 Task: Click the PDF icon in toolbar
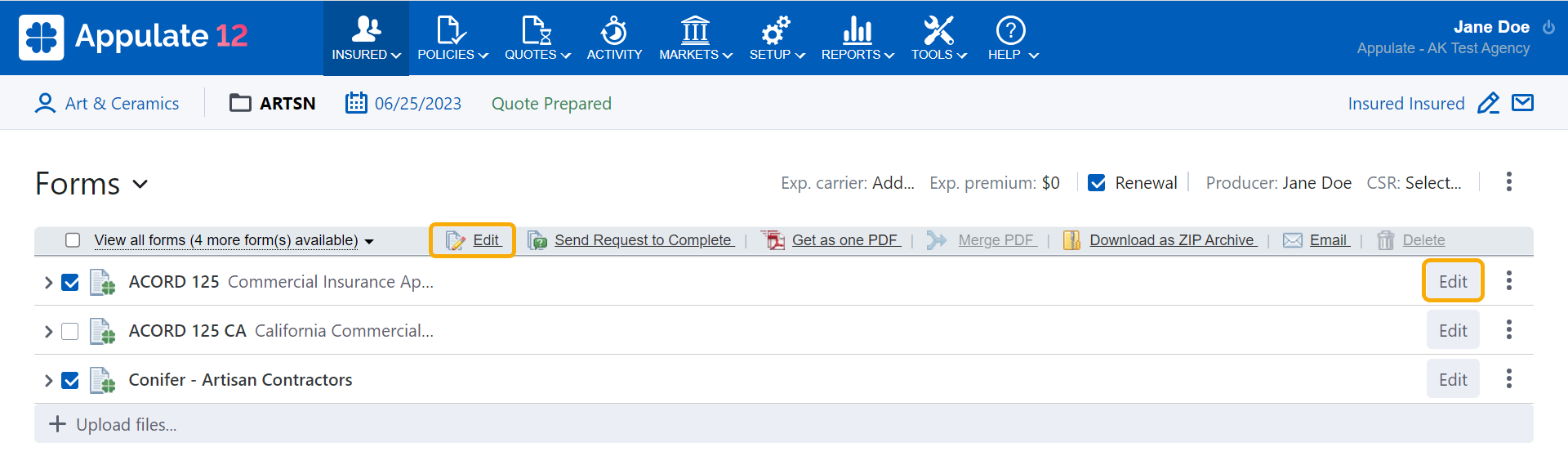coord(773,240)
